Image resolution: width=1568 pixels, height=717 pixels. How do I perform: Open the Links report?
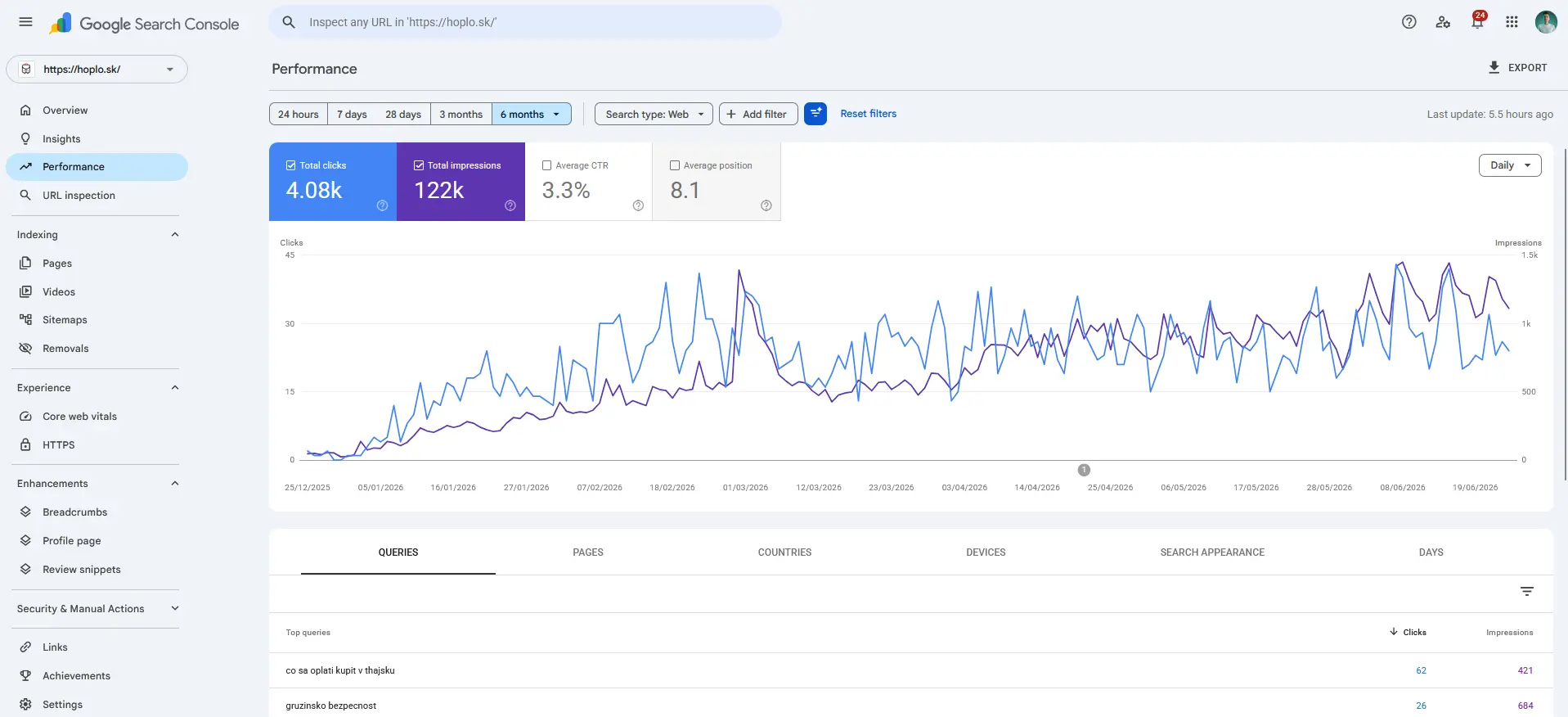97,647
